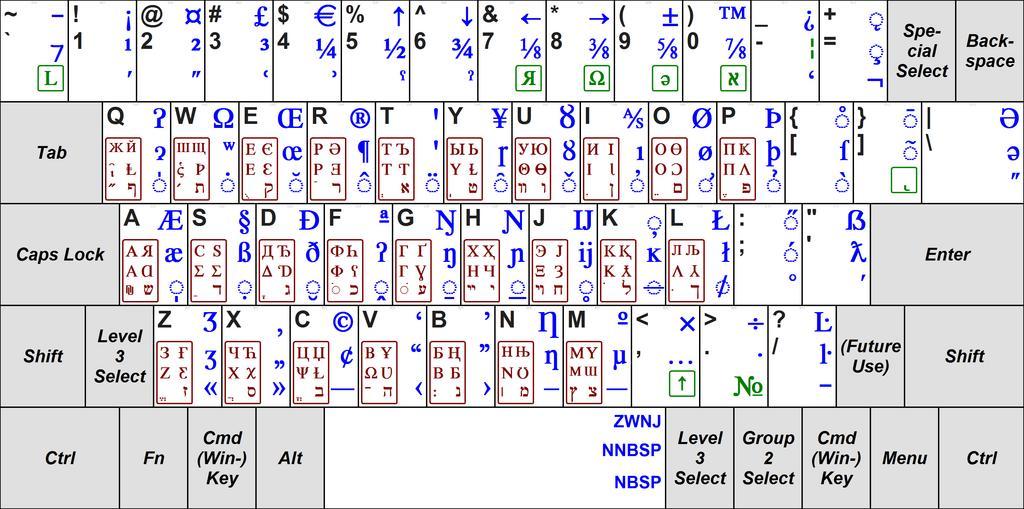The height and width of the screenshot is (509, 1024).
Task: Click the green up-arrow box on comma key
Action: pos(682,383)
